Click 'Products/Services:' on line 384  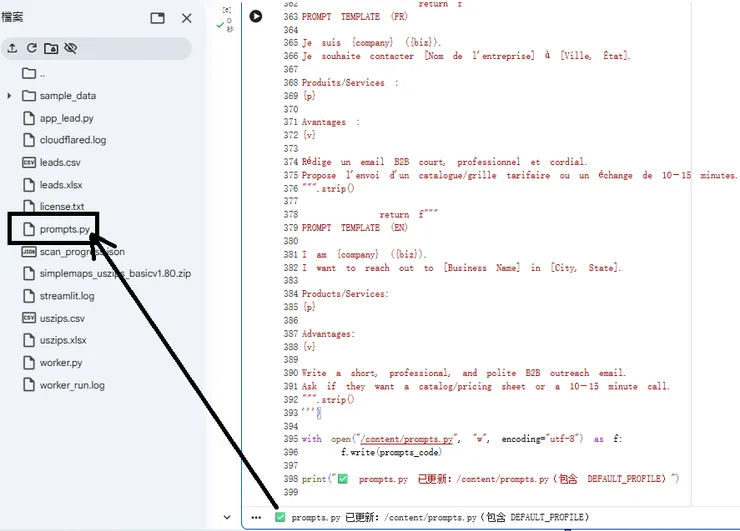click(x=345, y=294)
